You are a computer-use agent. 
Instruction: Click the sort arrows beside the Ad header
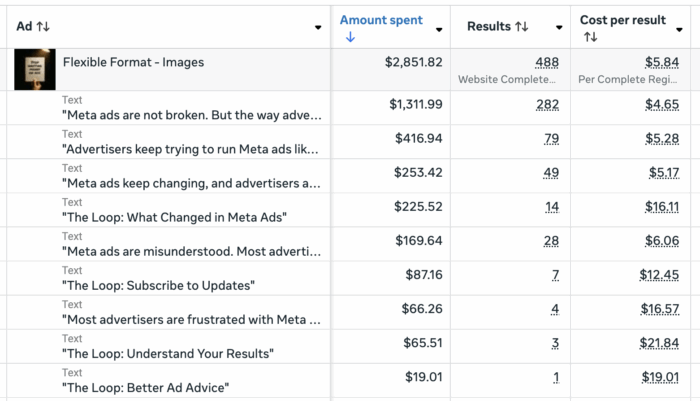[43, 27]
